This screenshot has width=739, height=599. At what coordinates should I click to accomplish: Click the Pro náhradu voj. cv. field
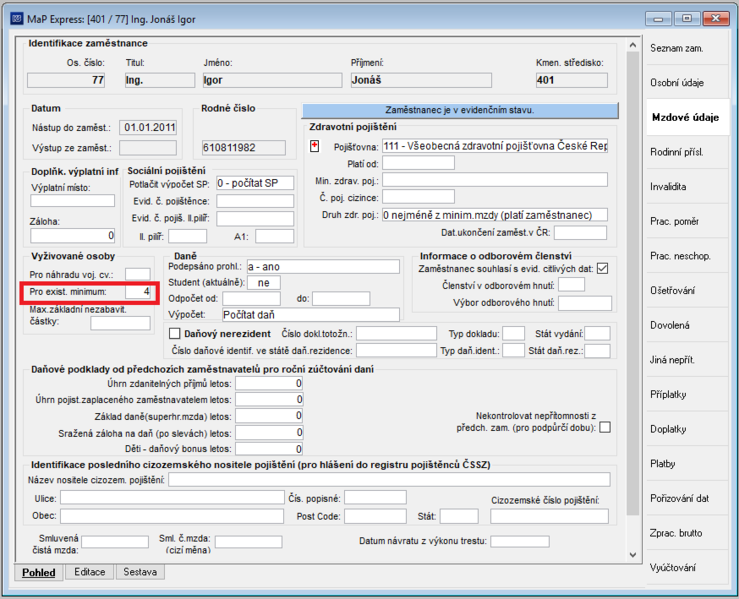click(x=138, y=274)
